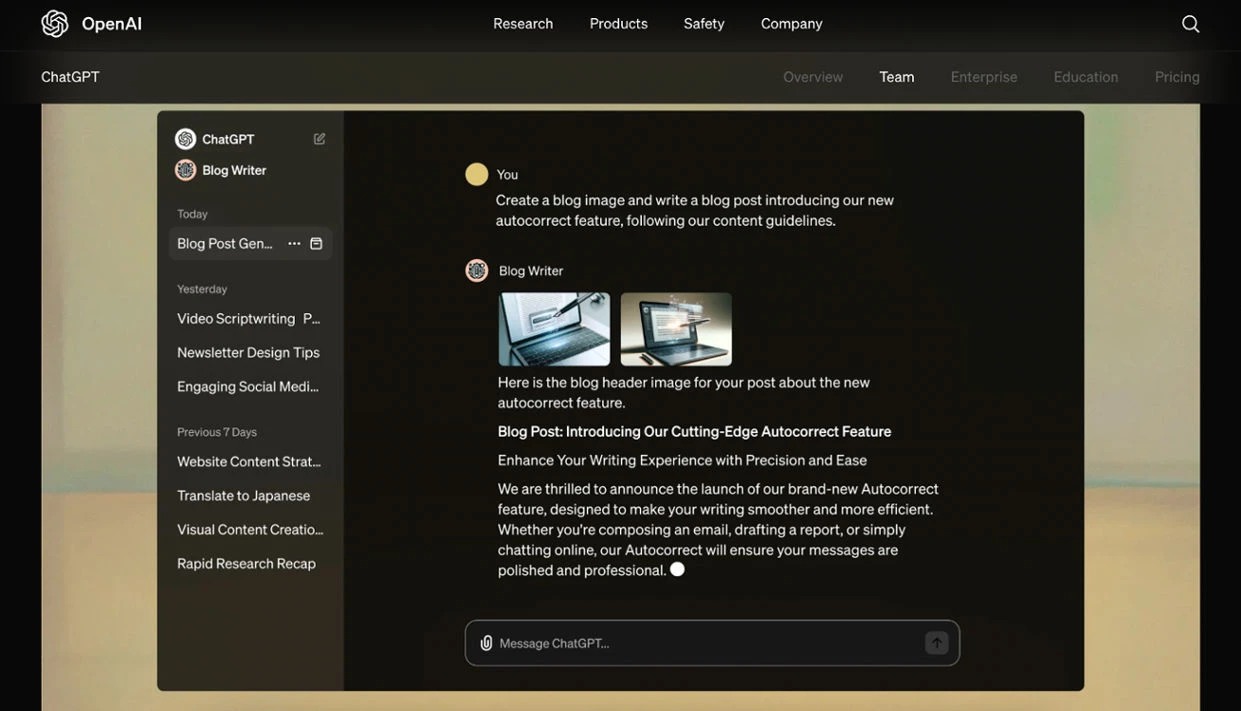Open the first generated laptop image
This screenshot has width=1241, height=711.
coord(554,329)
